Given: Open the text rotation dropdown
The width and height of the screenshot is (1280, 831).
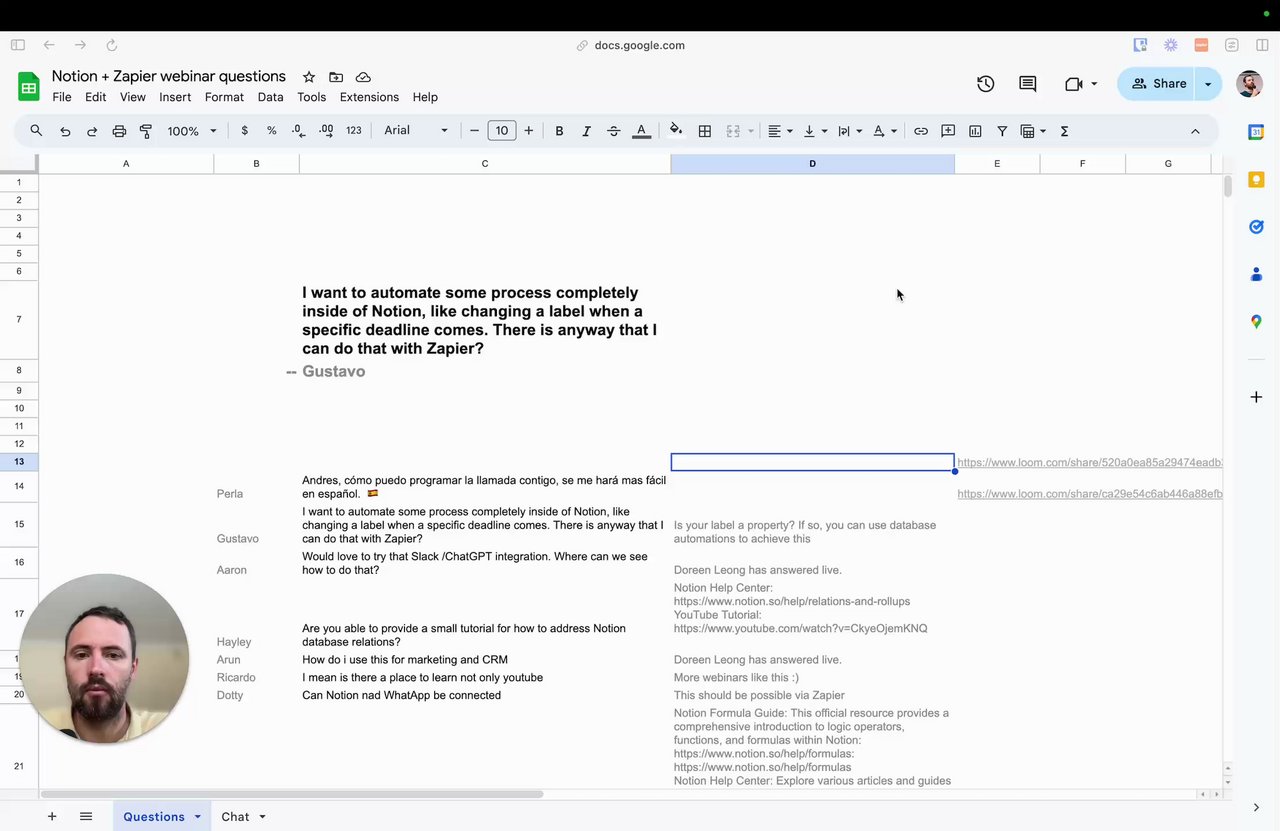Looking at the screenshot, I should tap(885, 131).
